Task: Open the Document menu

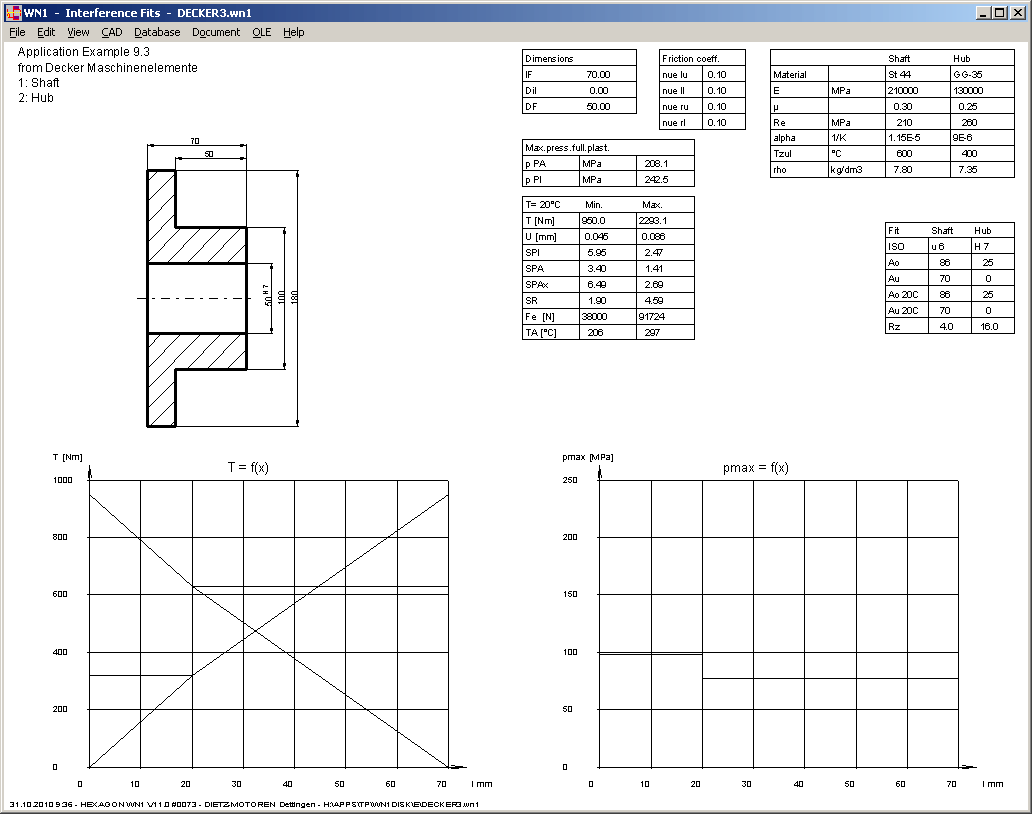Action: coord(216,32)
